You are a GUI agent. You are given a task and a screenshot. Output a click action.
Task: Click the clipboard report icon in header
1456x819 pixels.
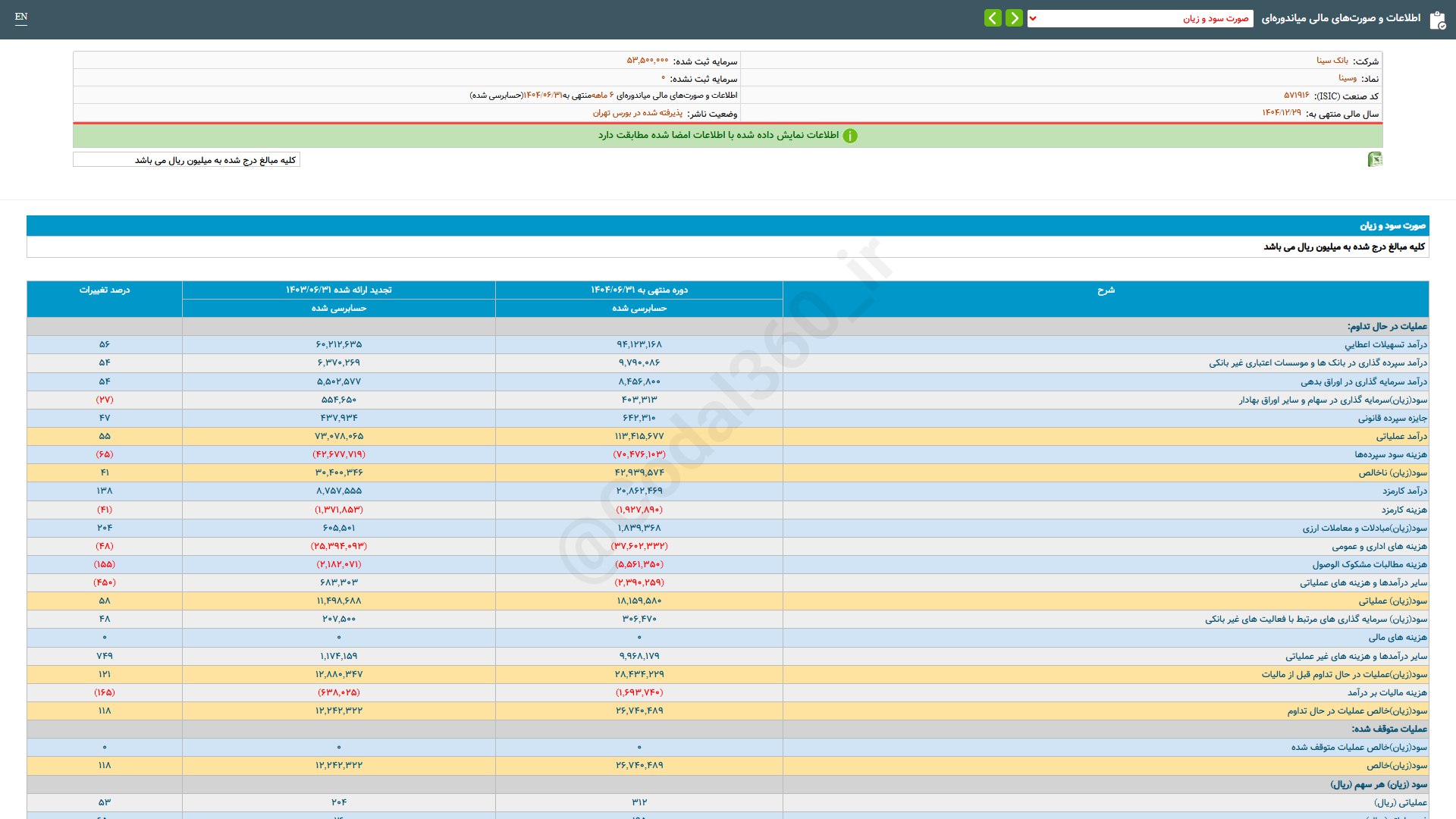(x=1437, y=20)
